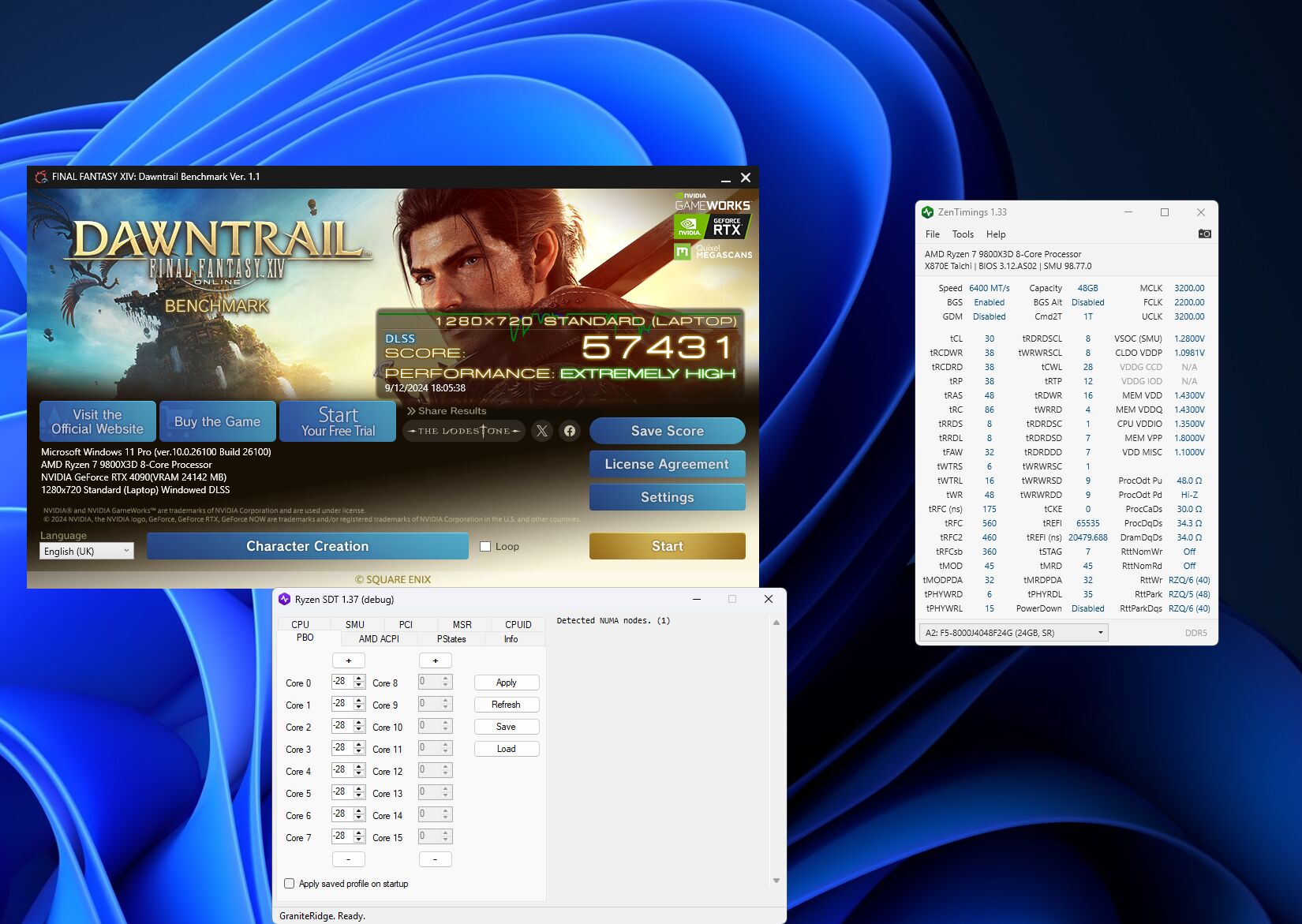Open Character Creation
The width and height of the screenshot is (1302, 924).
pyautogui.click(x=308, y=546)
